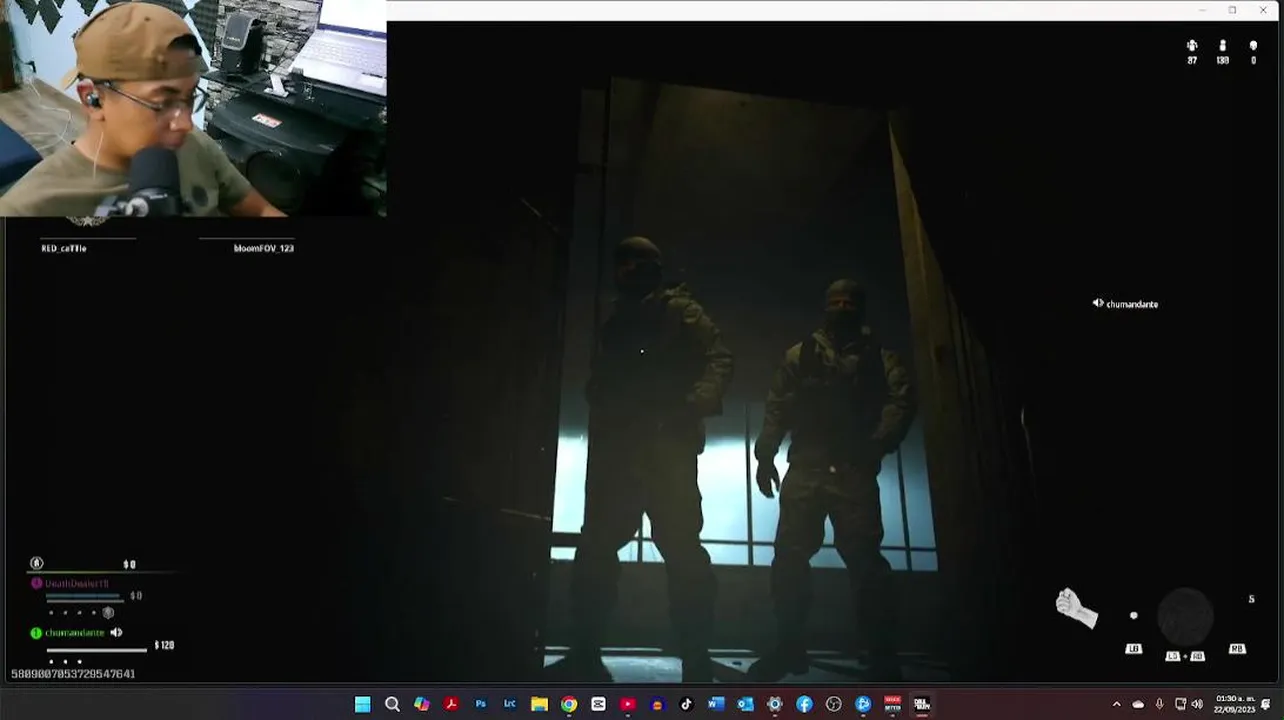Click the skull kills counter icon
1284x720 pixels.
[1253, 46]
